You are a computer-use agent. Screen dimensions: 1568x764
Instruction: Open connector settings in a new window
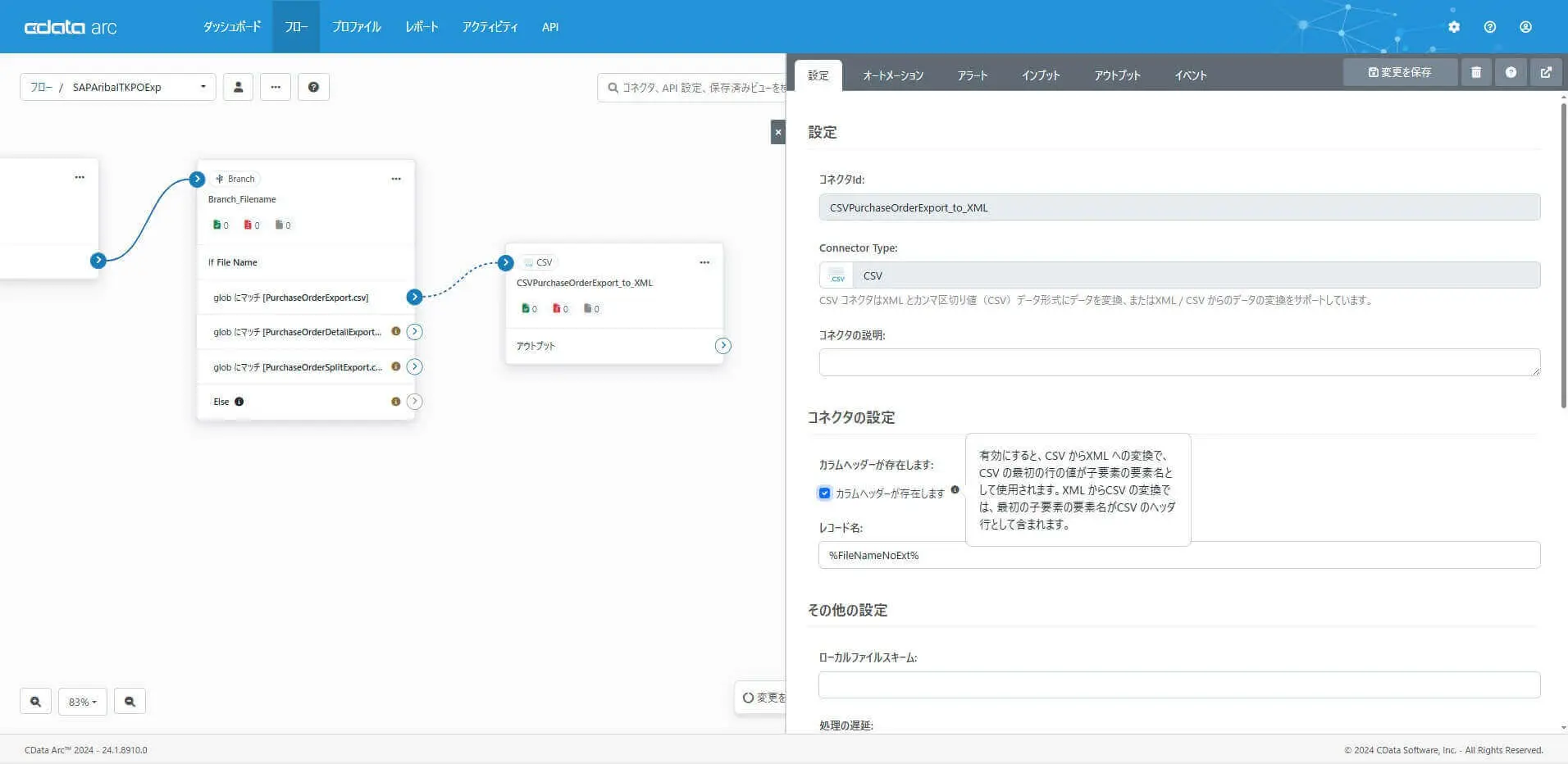click(x=1546, y=72)
